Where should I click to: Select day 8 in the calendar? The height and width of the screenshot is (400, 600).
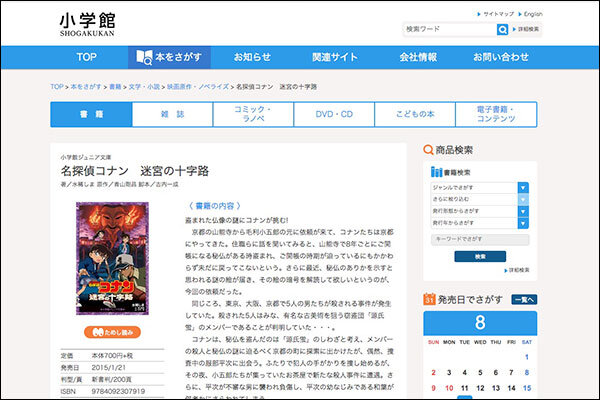click(527, 372)
